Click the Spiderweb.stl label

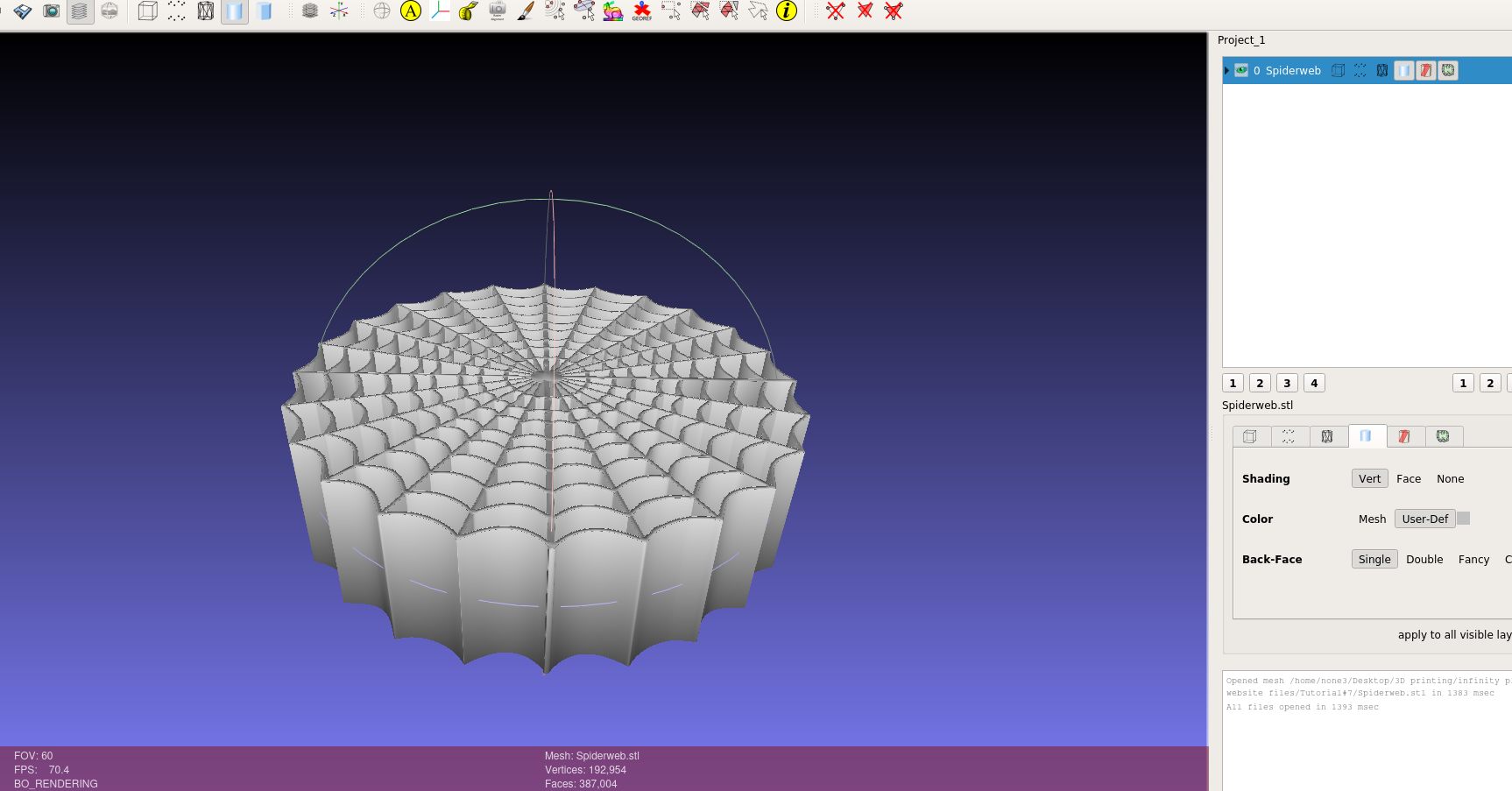coord(1257,406)
